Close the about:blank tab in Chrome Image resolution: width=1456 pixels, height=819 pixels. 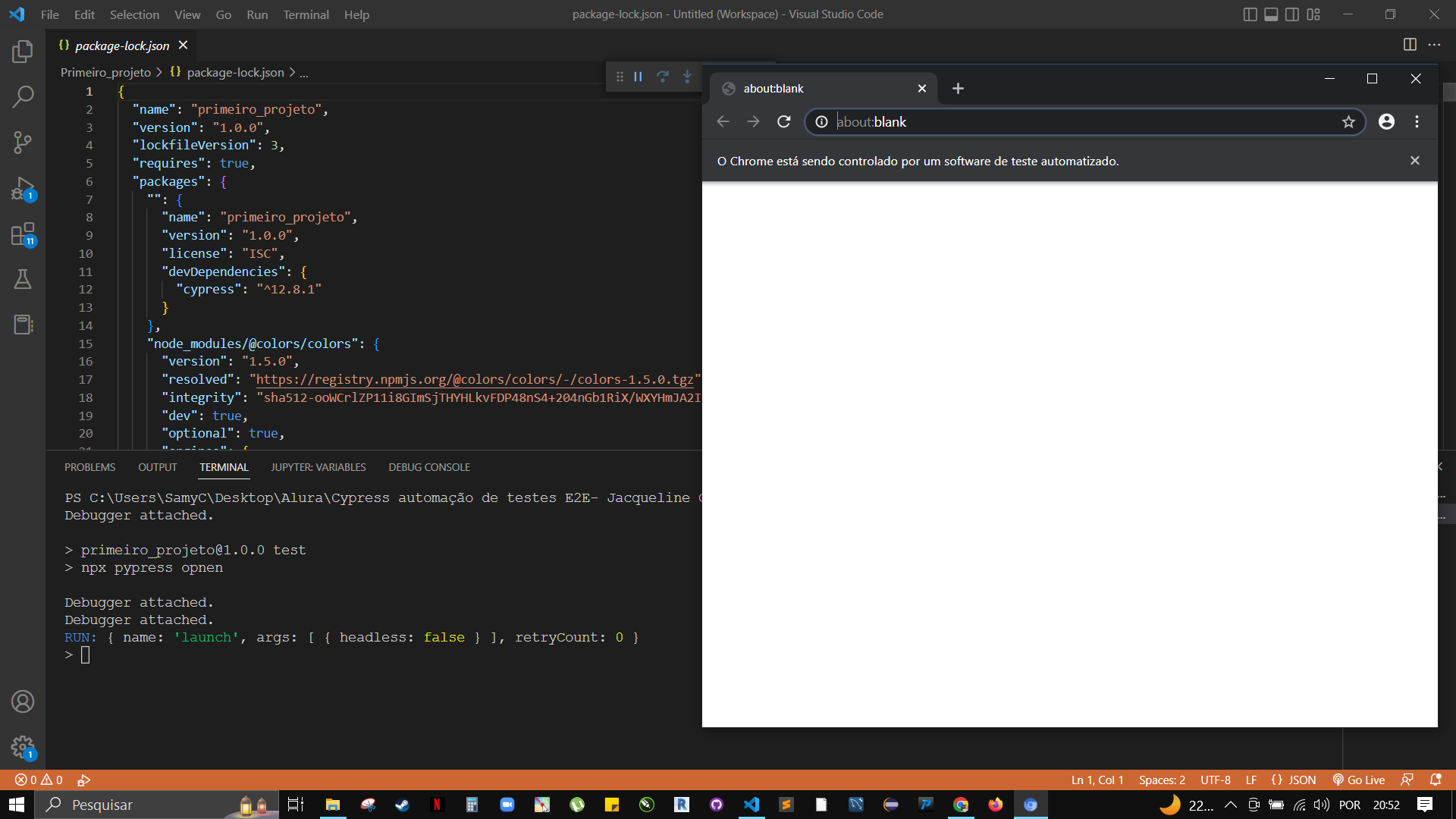pos(922,89)
